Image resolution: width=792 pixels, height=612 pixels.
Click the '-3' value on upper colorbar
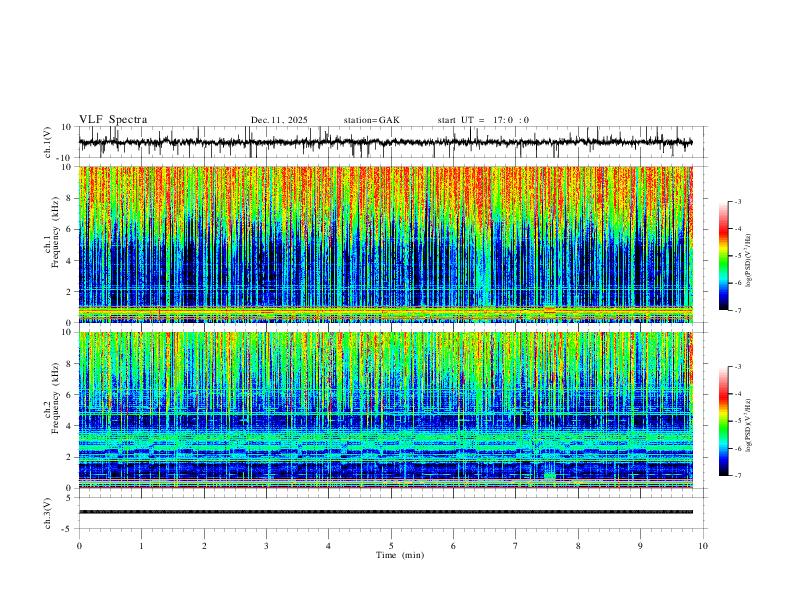pos(737,201)
